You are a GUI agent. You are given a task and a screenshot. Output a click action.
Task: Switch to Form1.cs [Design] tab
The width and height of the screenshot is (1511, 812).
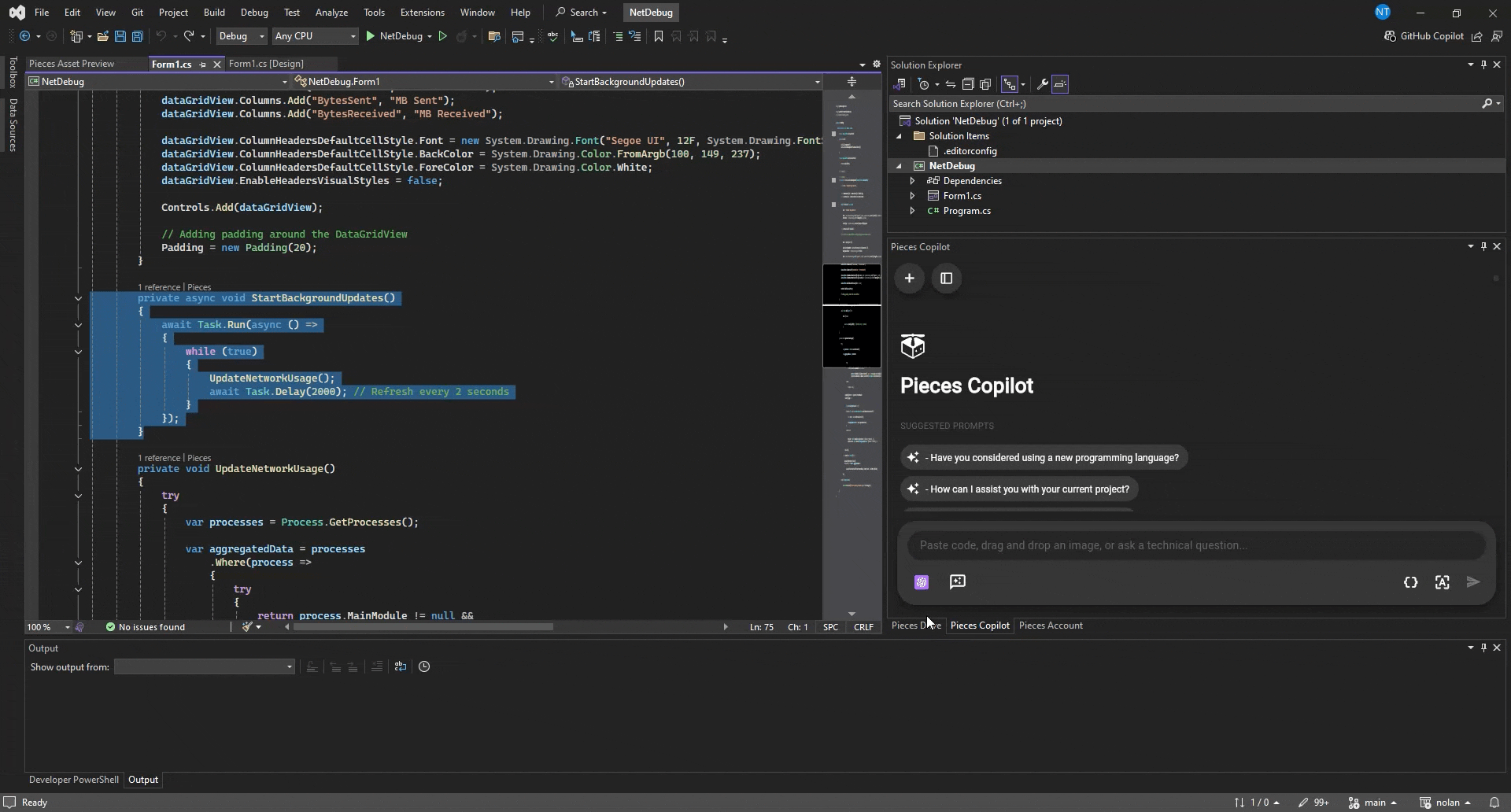[x=266, y=64]
